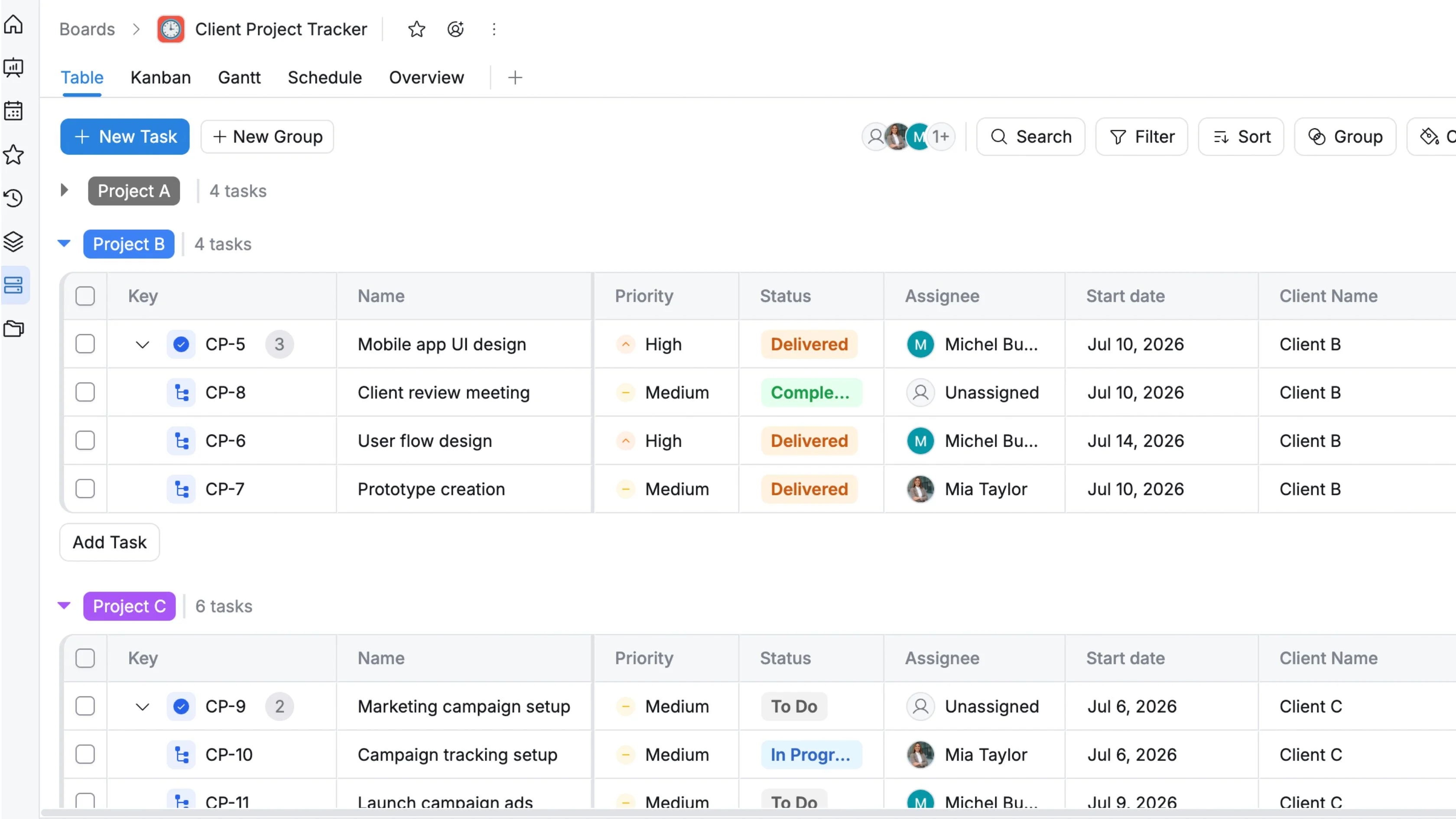Switch to the Kanban view tab

click(160, 78)
